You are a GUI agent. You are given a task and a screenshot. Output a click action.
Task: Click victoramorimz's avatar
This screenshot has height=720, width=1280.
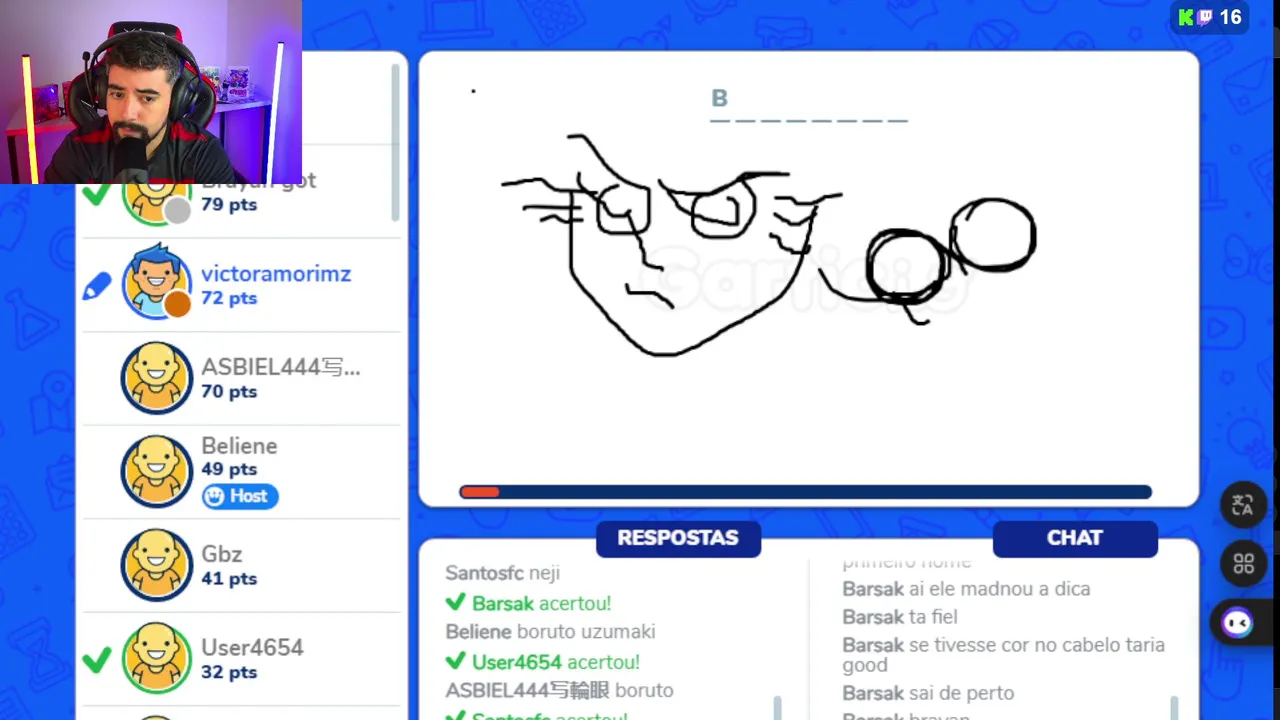[x=157, y=284]
